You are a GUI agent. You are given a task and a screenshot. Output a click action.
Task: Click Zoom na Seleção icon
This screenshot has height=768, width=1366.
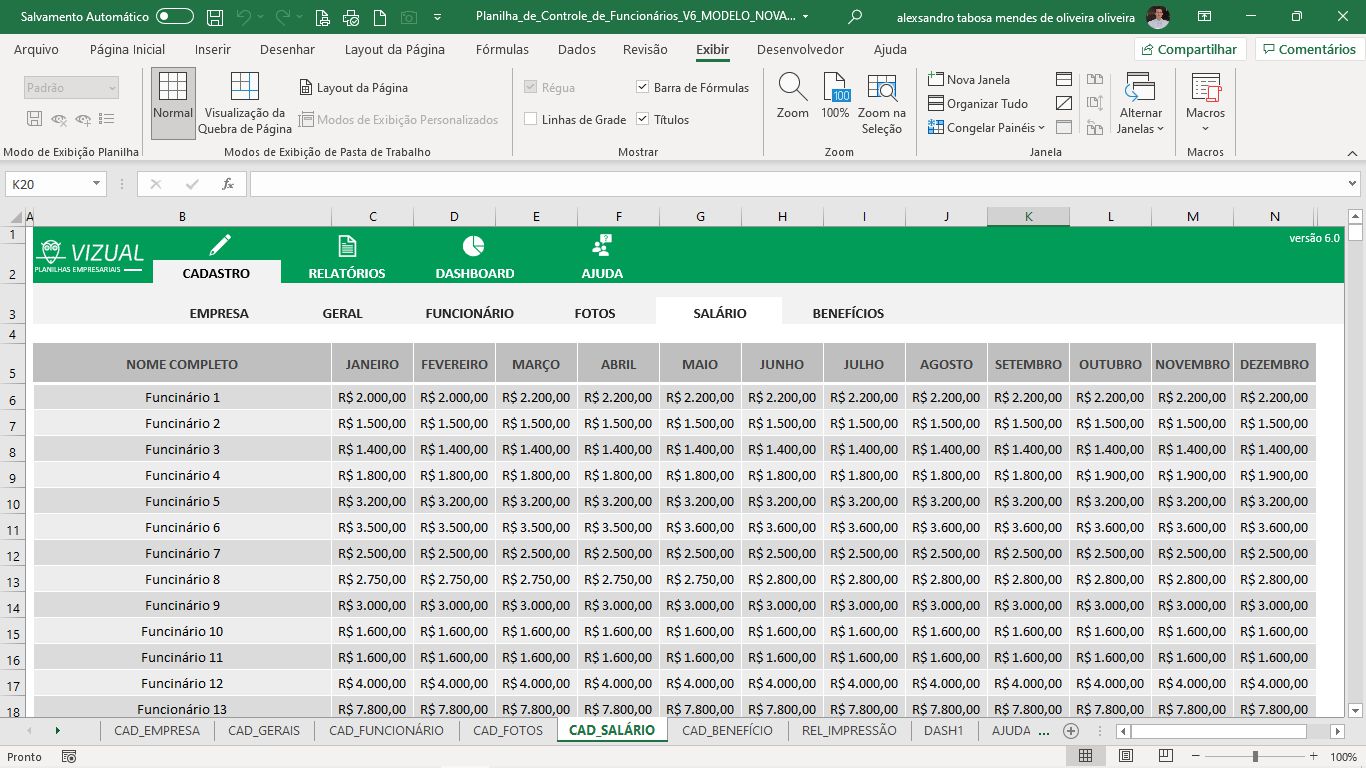click(881, 88)
